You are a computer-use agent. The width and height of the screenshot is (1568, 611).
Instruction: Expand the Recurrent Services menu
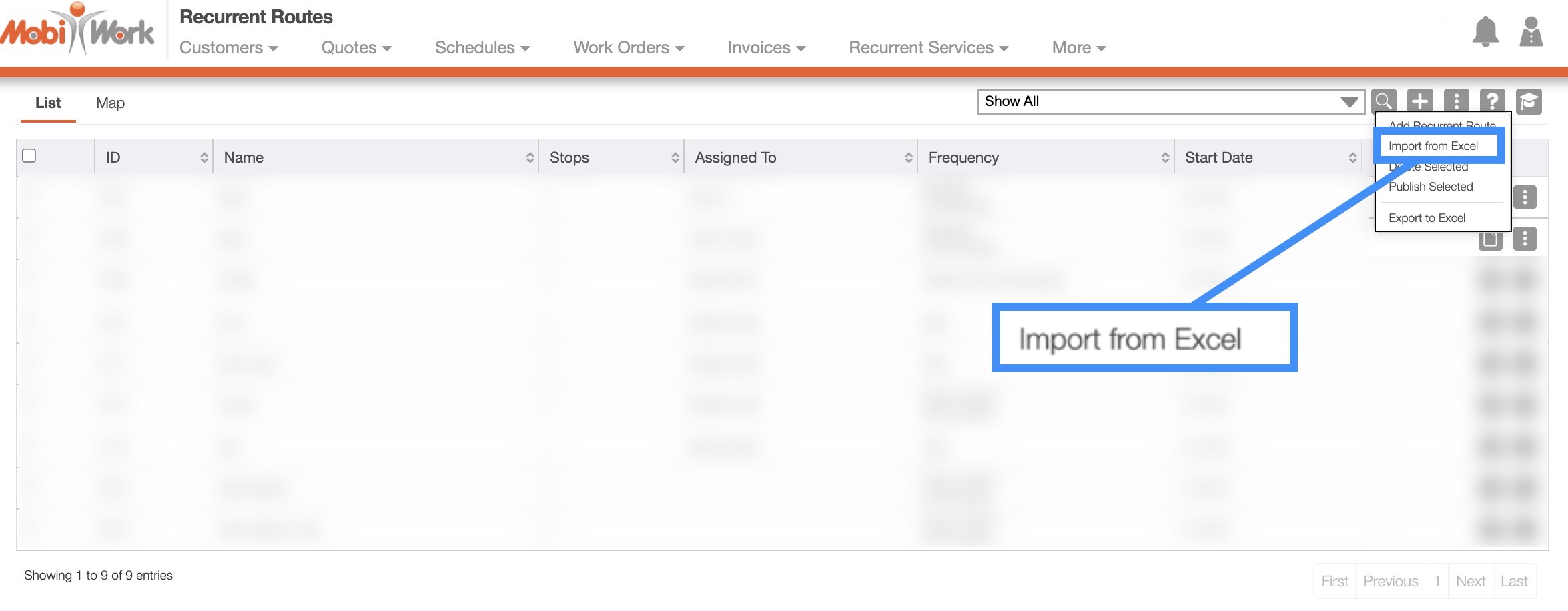[x=927, y=48]
